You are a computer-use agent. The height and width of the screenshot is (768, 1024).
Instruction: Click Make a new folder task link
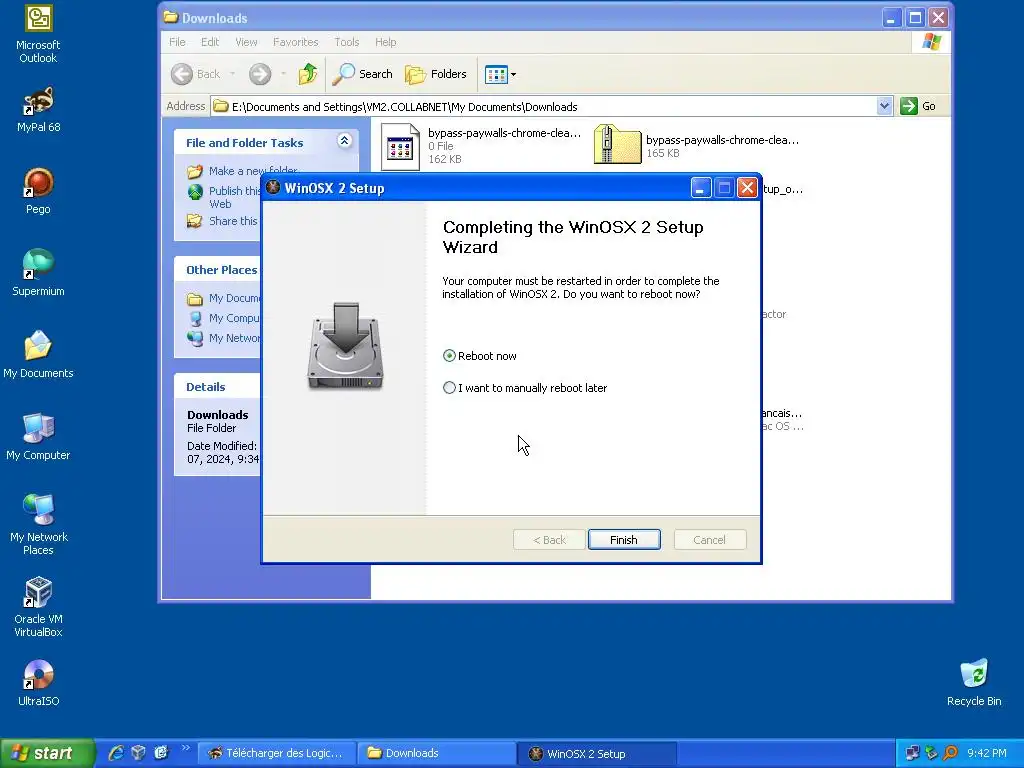click(x=242, y=171)
